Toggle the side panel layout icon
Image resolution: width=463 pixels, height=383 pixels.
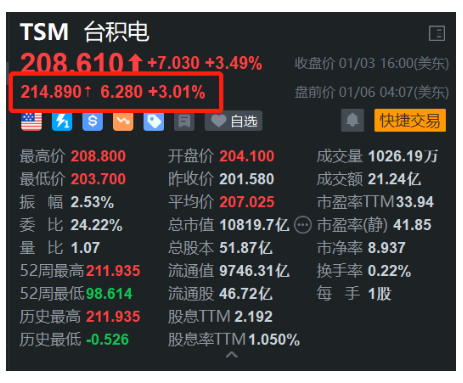tap(437, 33)
